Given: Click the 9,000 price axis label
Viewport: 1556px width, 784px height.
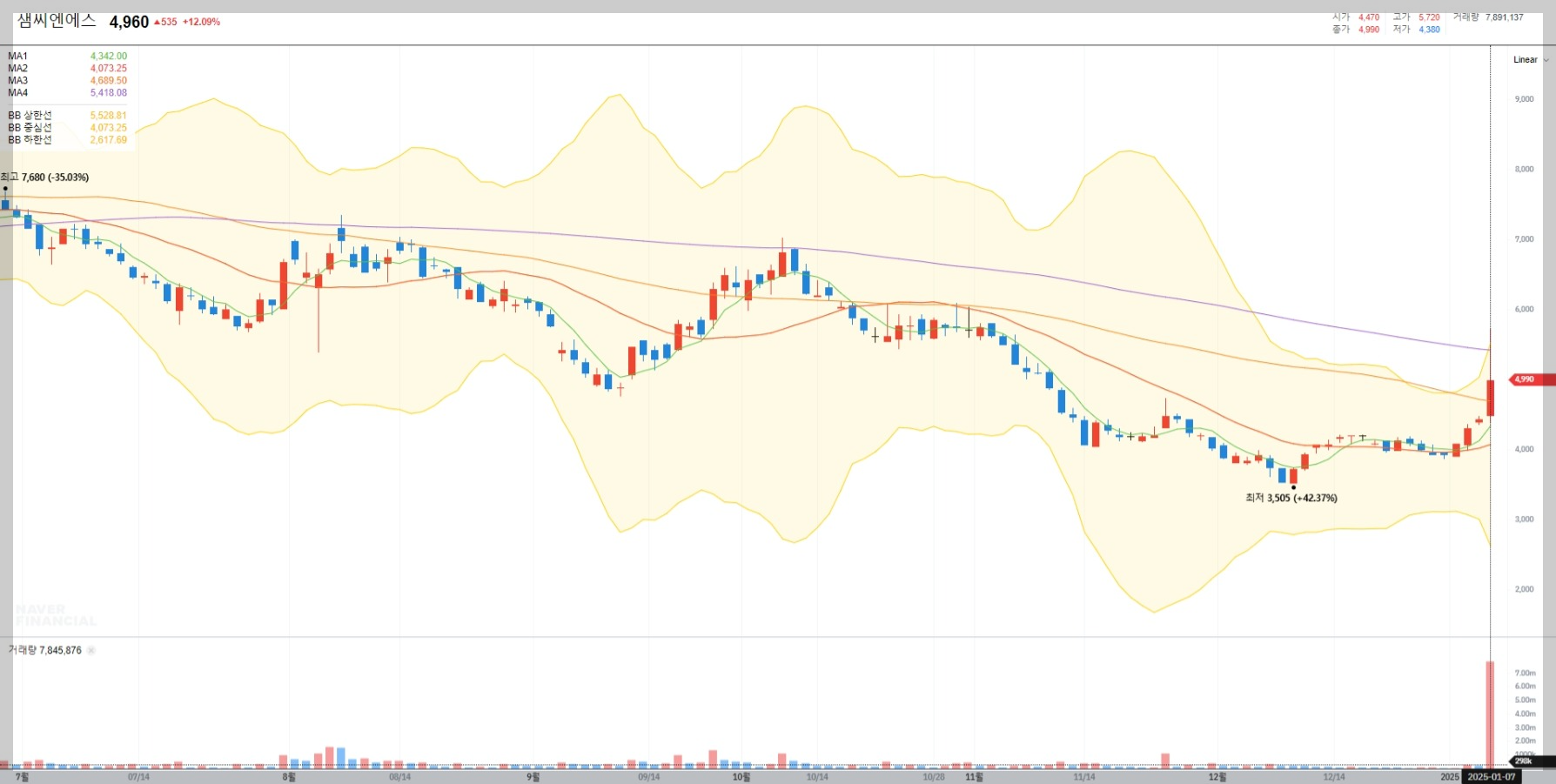Looking at the screenshot, I should pyautogui.click(x=1524, y=99).
